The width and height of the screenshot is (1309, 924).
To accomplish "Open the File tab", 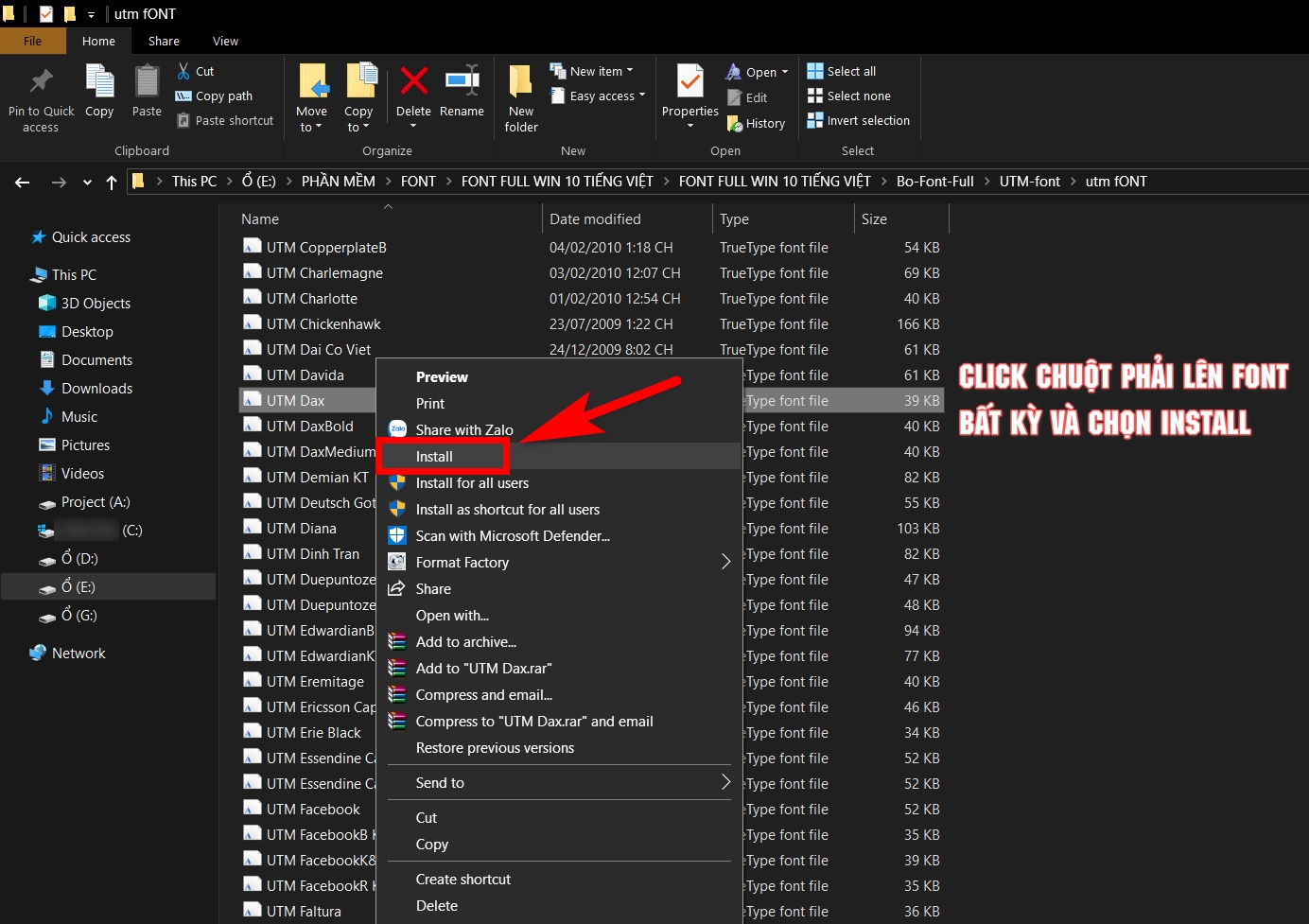I will pyautogui.click(x=33, y=41).
